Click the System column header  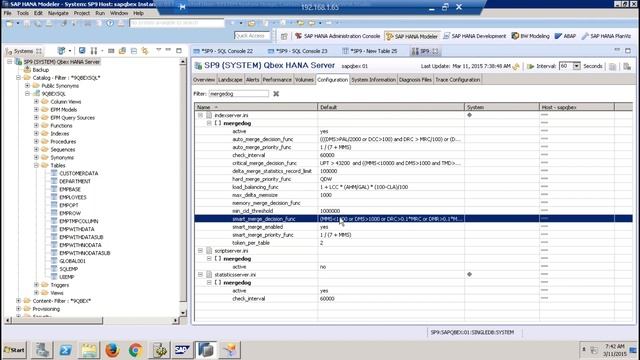click(502, 107)
